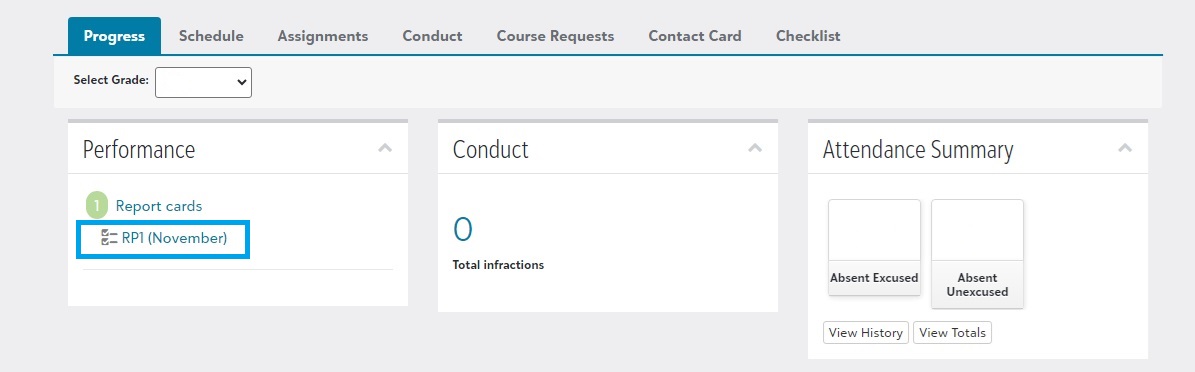Switch to the Schedule tab
This screenshot has height=372, width=1195.
pos(211,36)
